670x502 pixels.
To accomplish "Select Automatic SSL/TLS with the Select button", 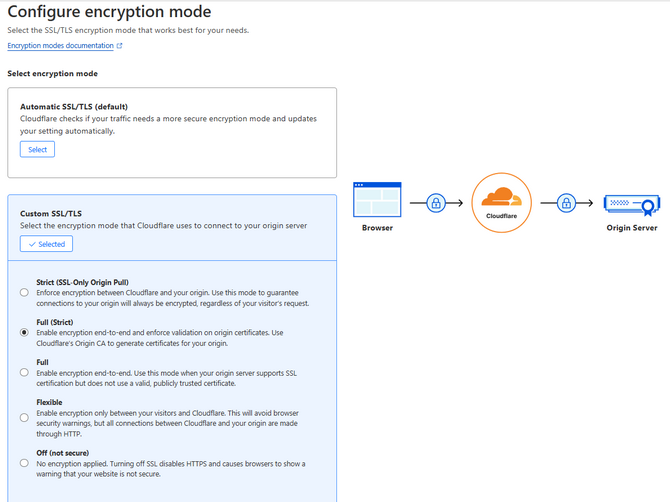I will 37,150.
